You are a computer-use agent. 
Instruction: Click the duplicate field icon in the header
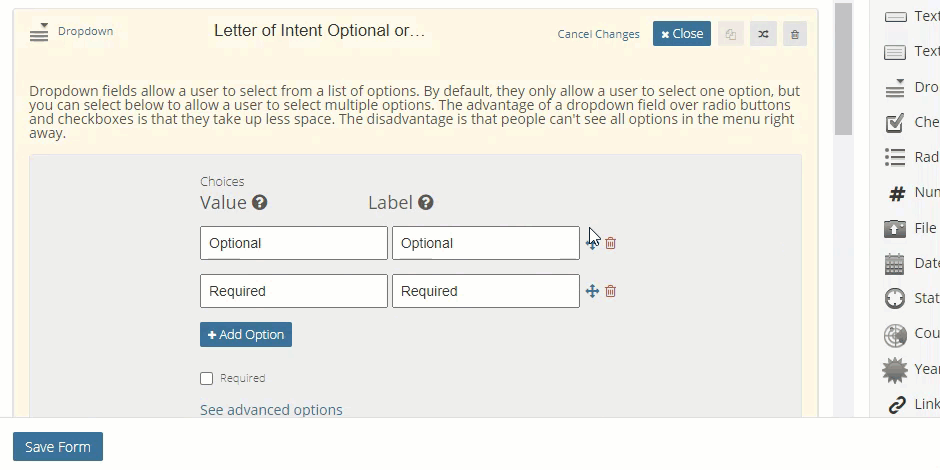(731, 34)
